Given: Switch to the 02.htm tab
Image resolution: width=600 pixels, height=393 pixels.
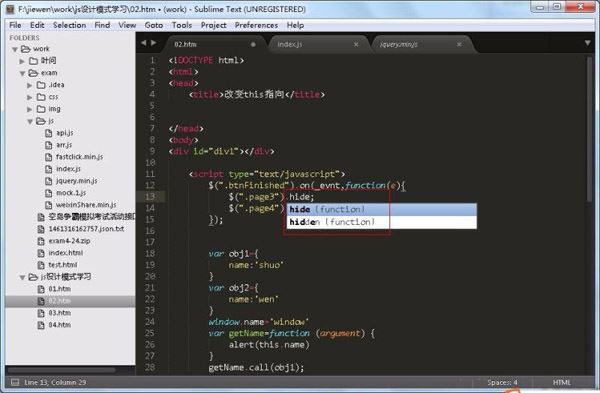Looking at the screenshot, I should click(x=214, y=44).
